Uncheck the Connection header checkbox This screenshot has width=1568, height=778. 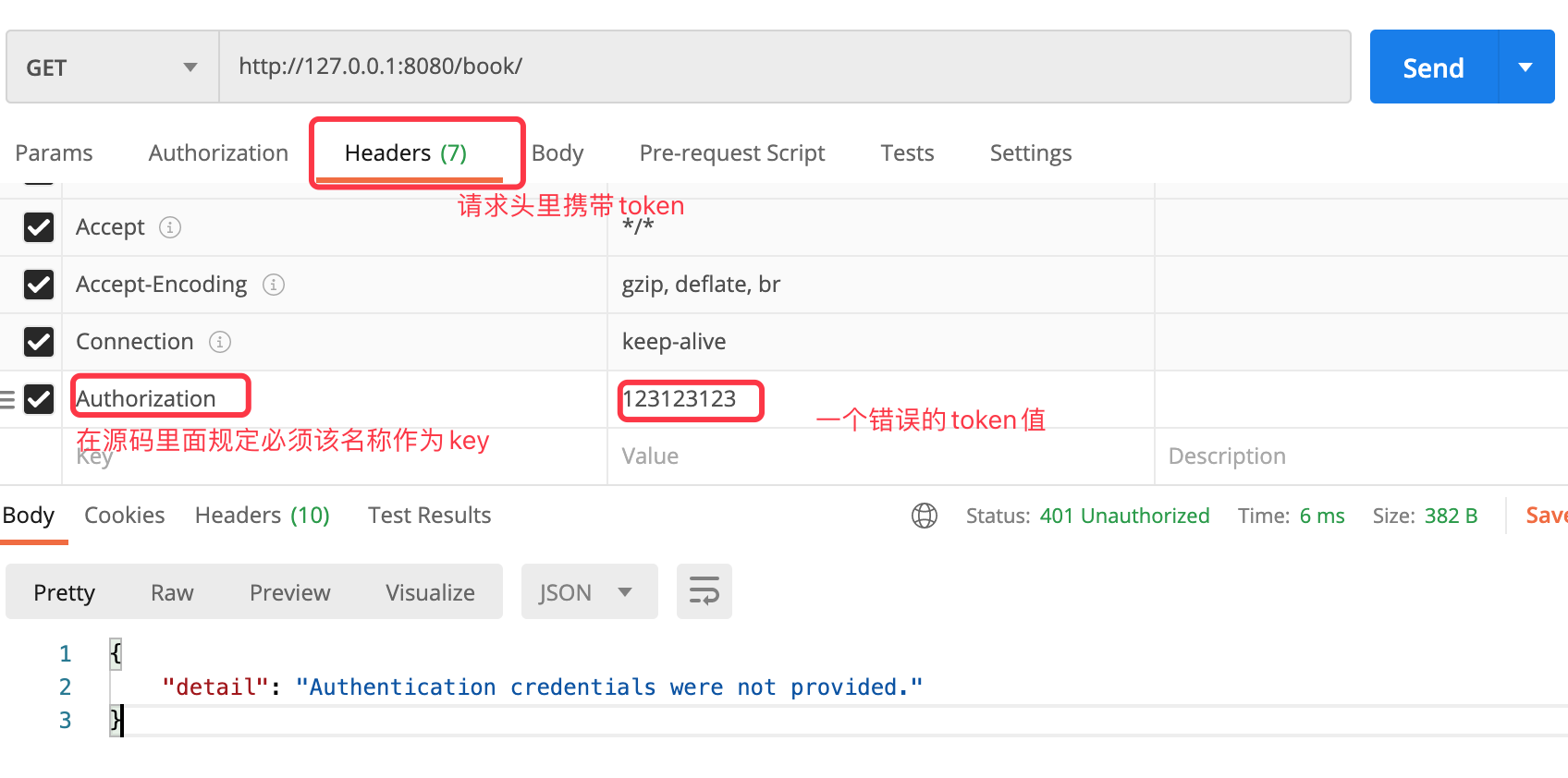click(x=39, y=342)
